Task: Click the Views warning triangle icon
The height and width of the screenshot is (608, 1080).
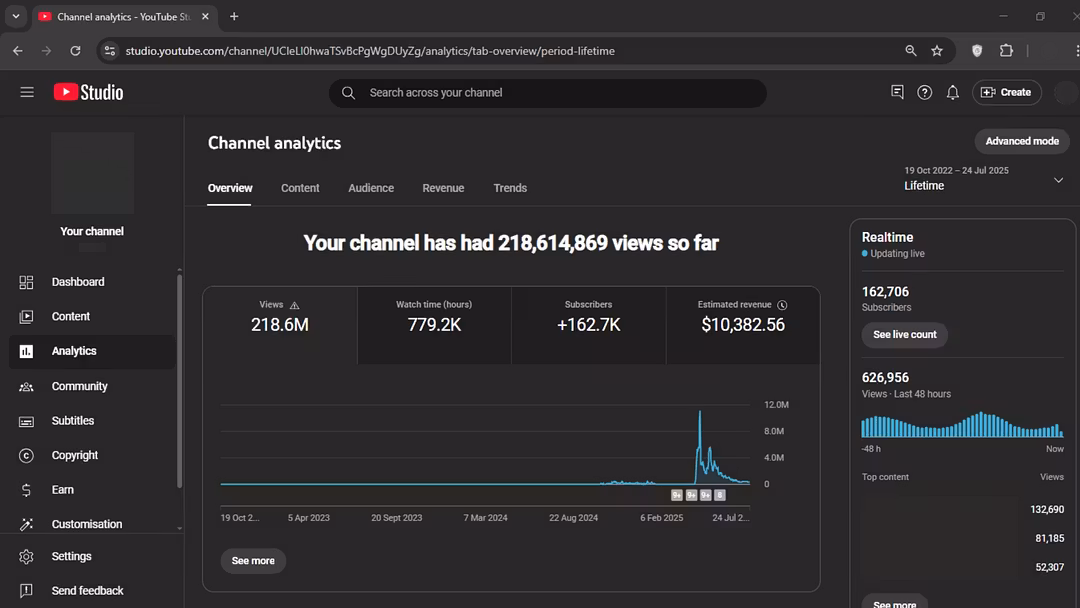Action: 295,305
